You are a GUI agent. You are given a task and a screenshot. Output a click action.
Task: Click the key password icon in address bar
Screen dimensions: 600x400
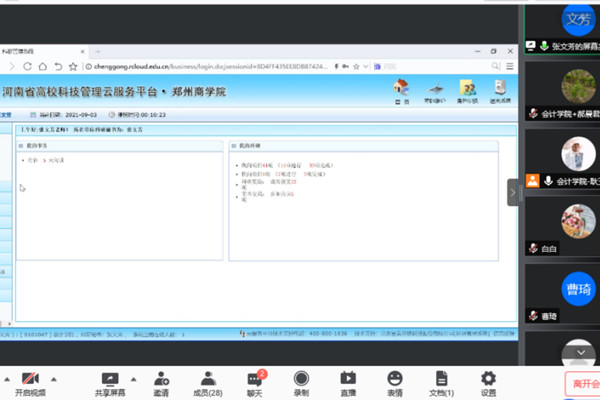[346, 66]
